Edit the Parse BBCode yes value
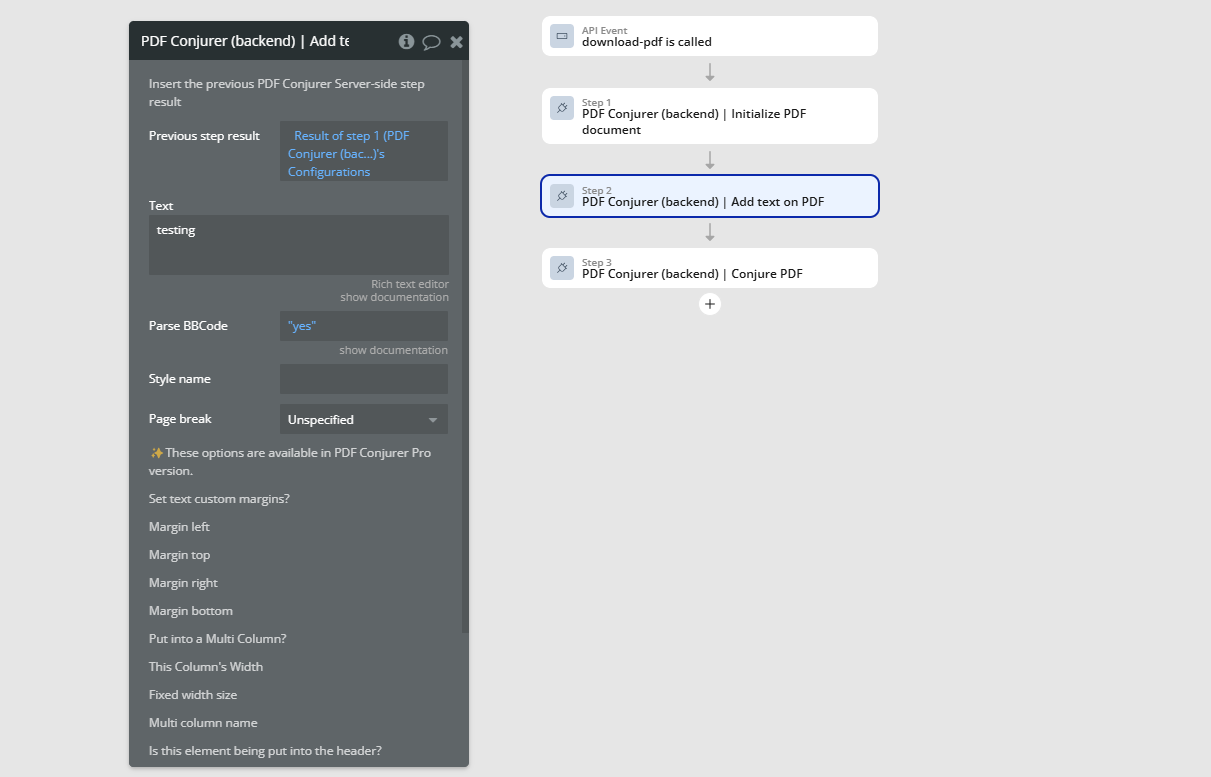This screenshot has width=1211, height=777. click(364, 326)
